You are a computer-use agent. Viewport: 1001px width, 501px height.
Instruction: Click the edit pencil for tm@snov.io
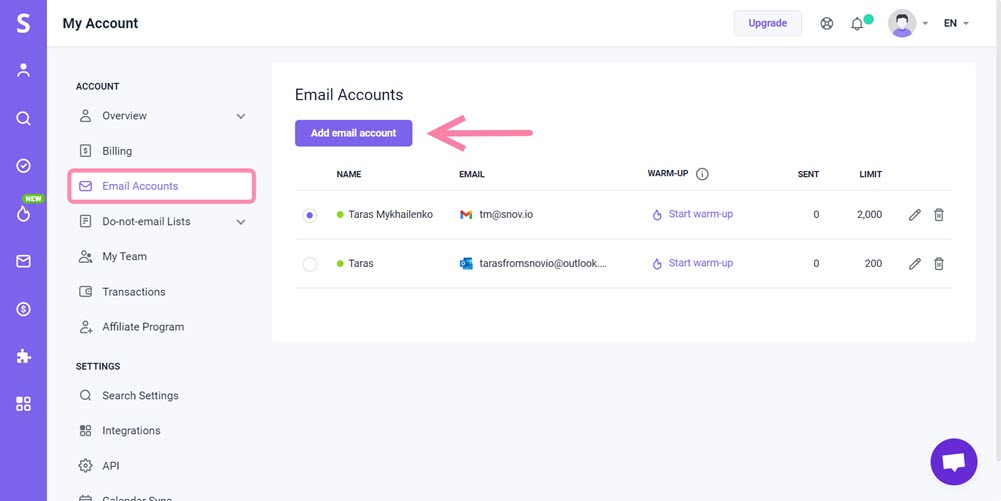click(914, 215)
